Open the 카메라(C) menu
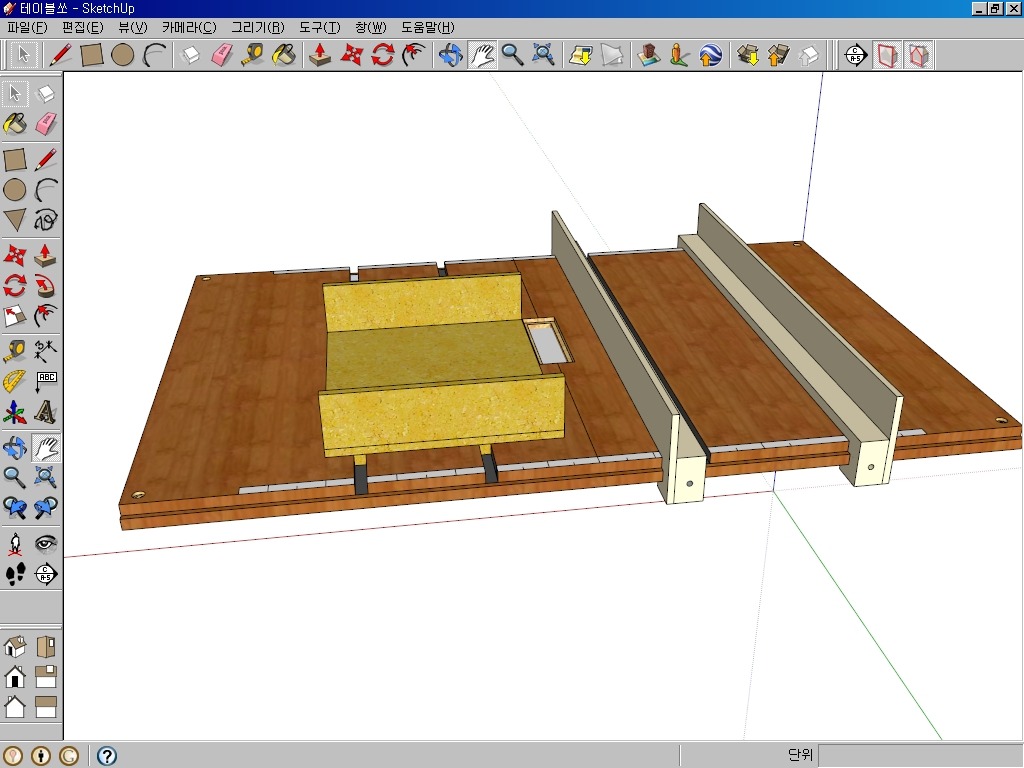1024x768 pixels. tap(188, 27)
